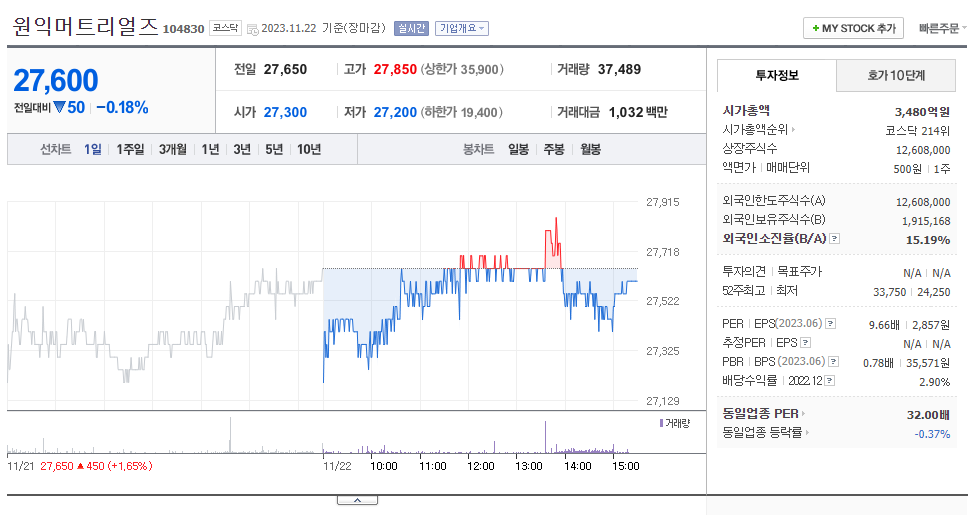Click the 27,915 price axis label

[x=662, y=202]
